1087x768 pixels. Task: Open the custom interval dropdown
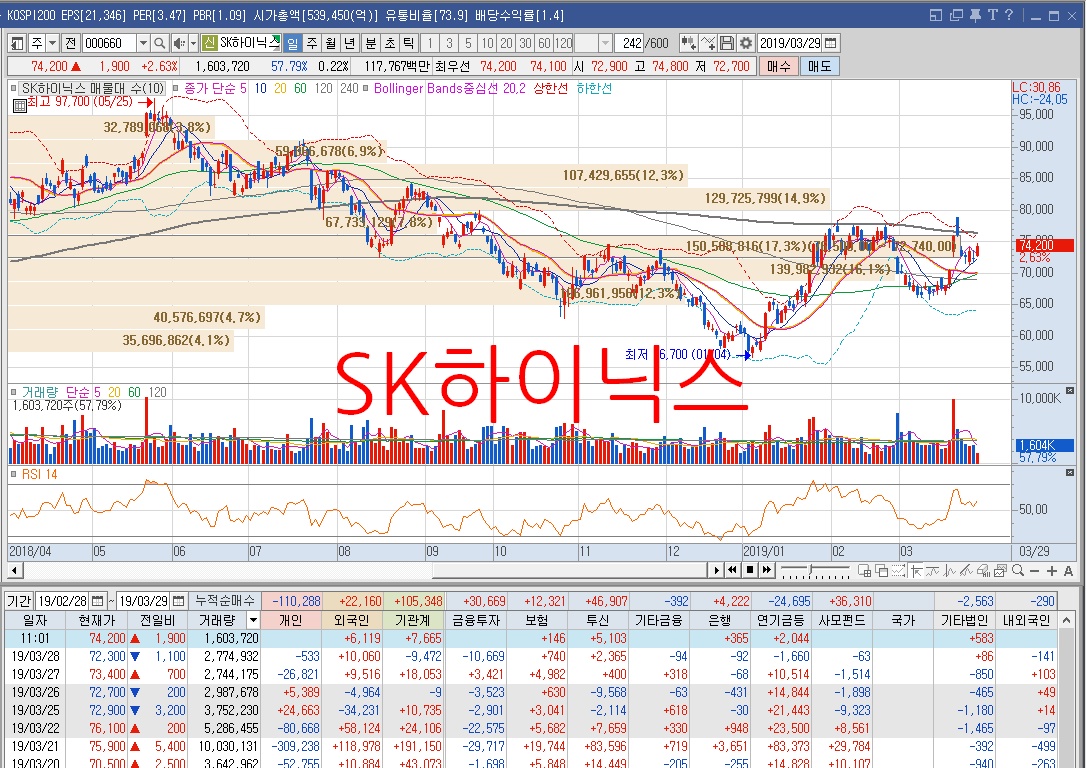tap(605, 43)
